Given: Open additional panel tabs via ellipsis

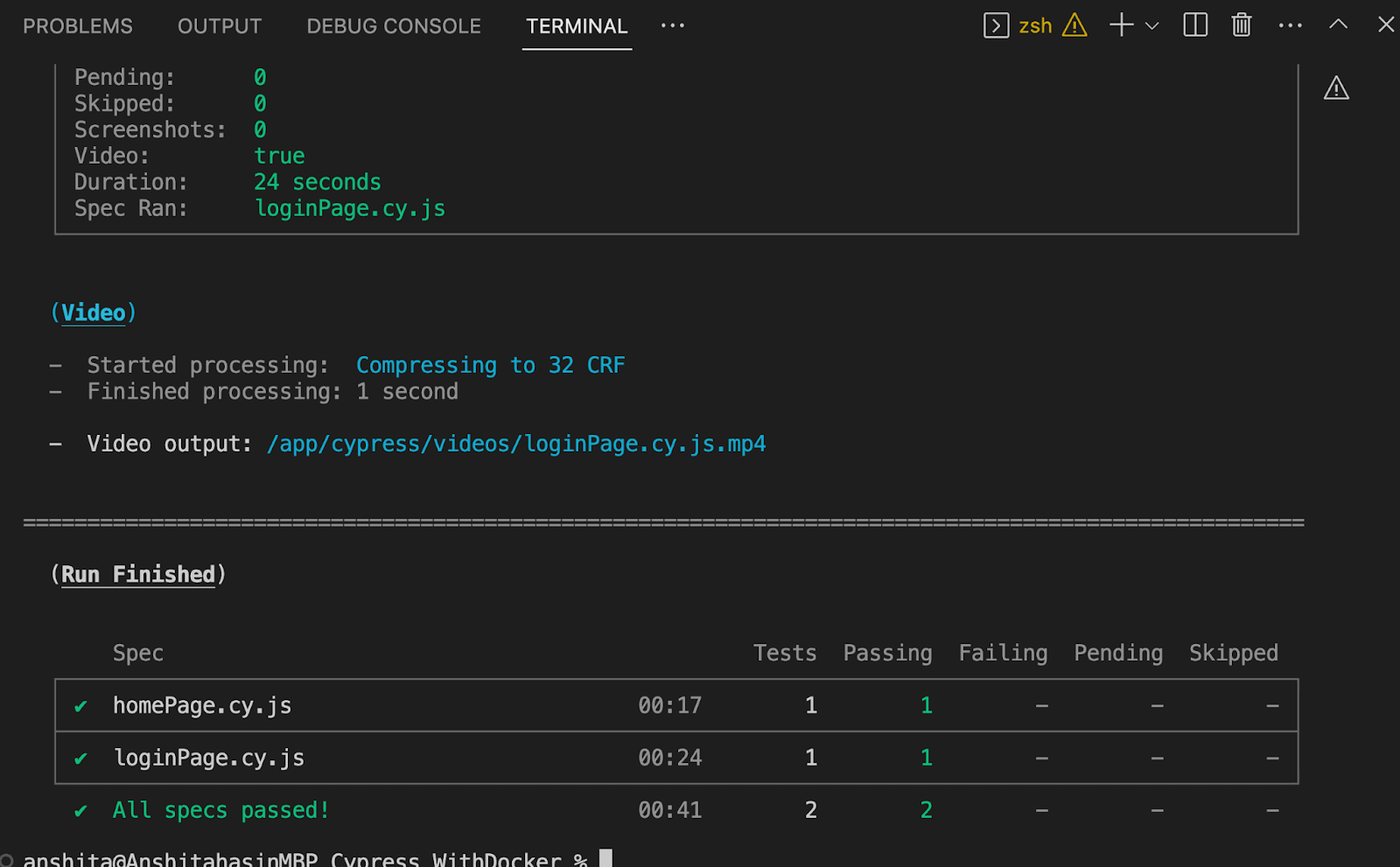Looking at the screenshot, I should pyautogui.click(x=672, y=25).
